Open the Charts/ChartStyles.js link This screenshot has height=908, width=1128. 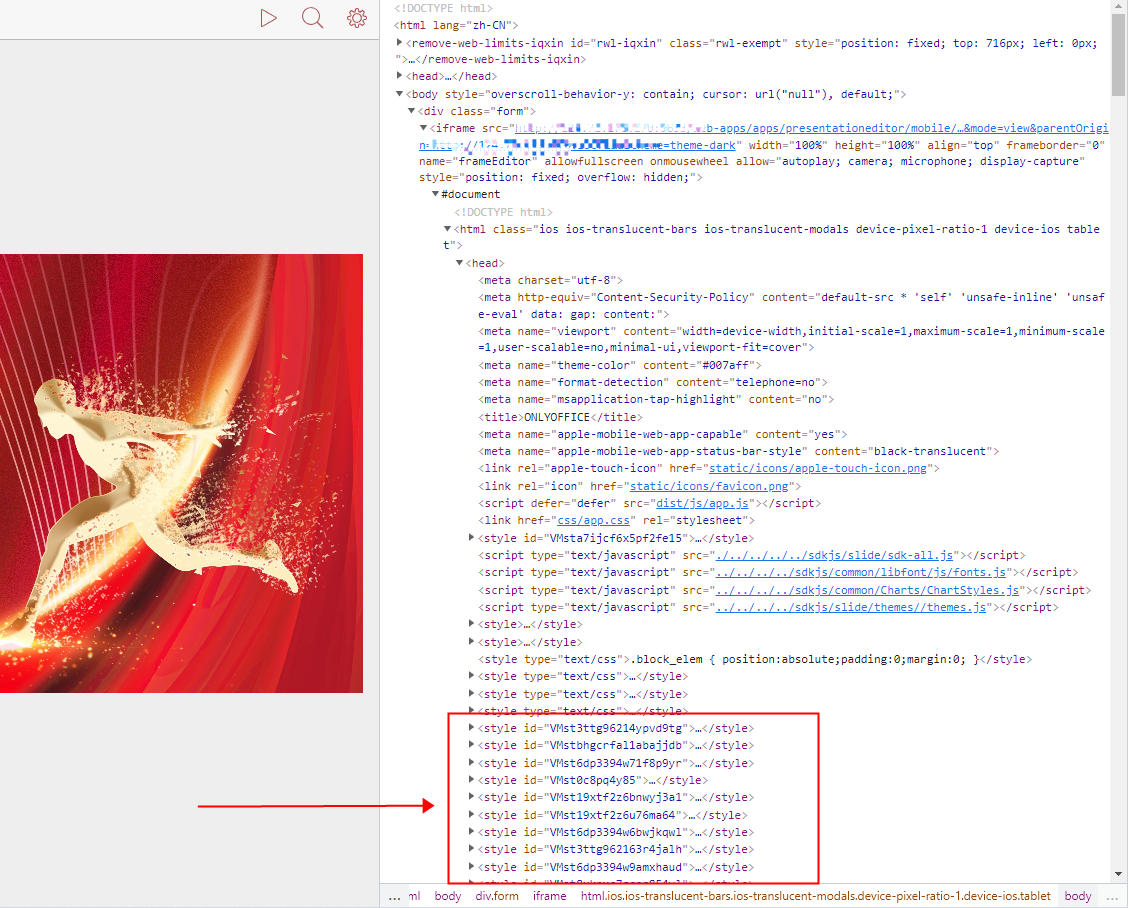(868, 590)
